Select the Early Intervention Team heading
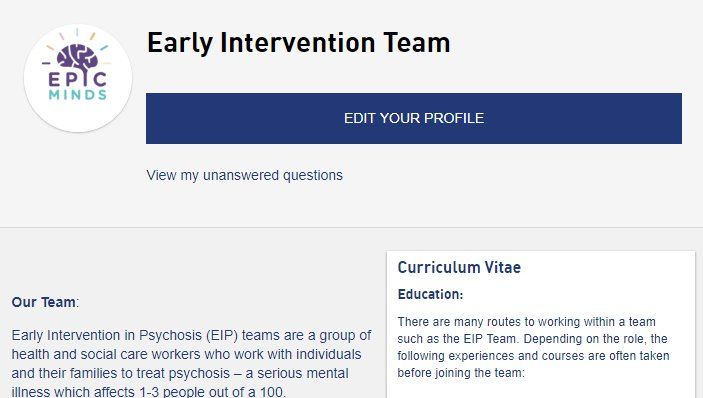Viewport: 703px width, 398px height. coord(299,43)
